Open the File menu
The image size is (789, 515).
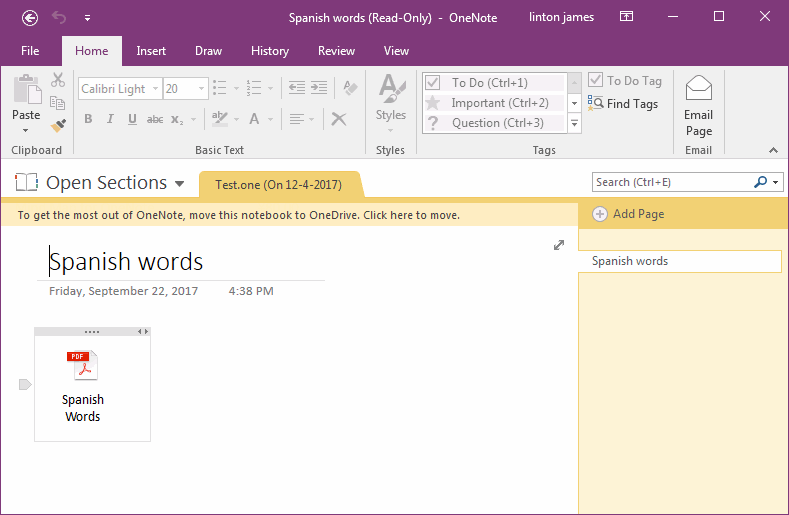30,51
